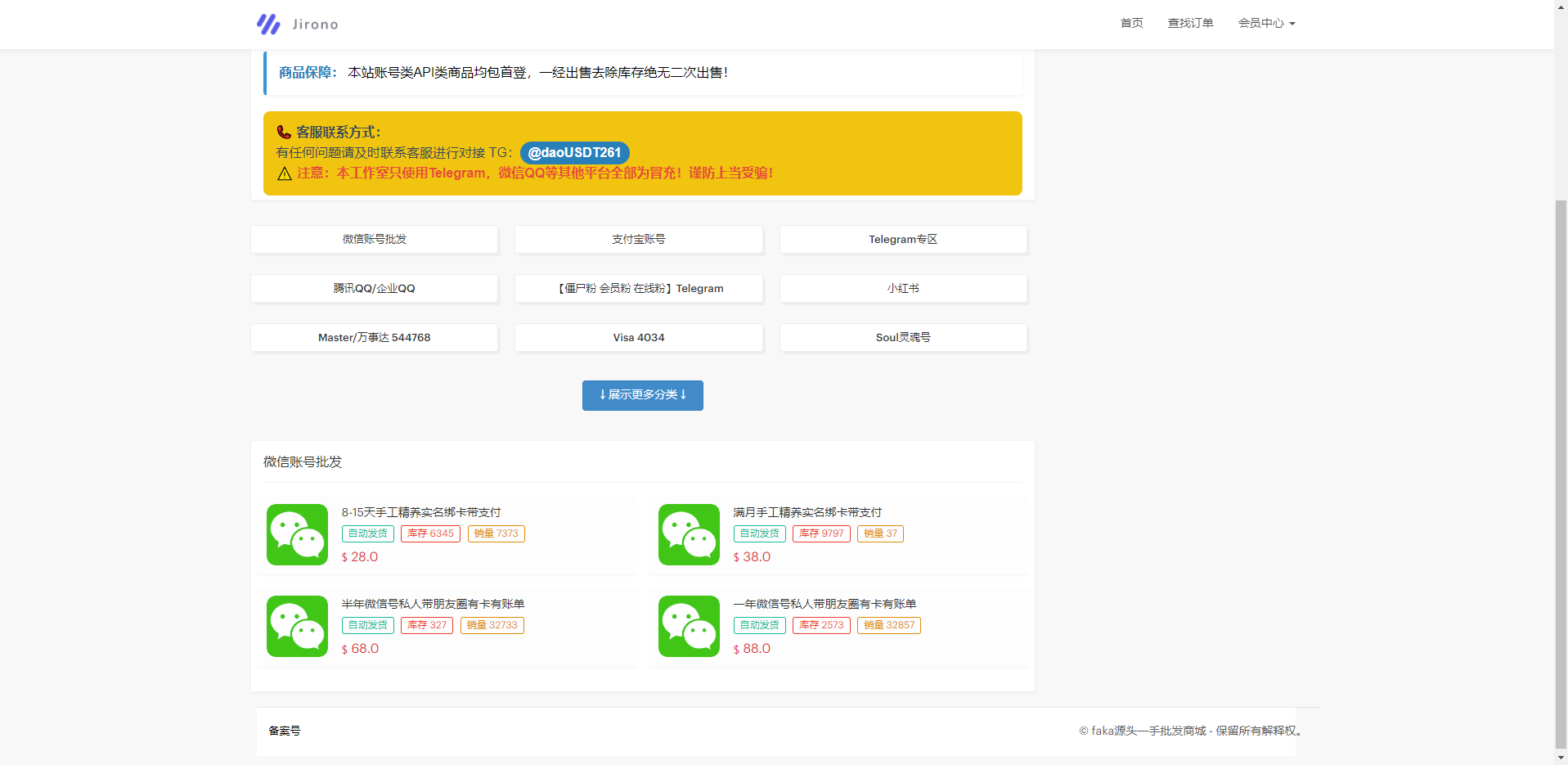
Task: Click the page vertical scrollbar thumb
Action: tap(1561, 473)
